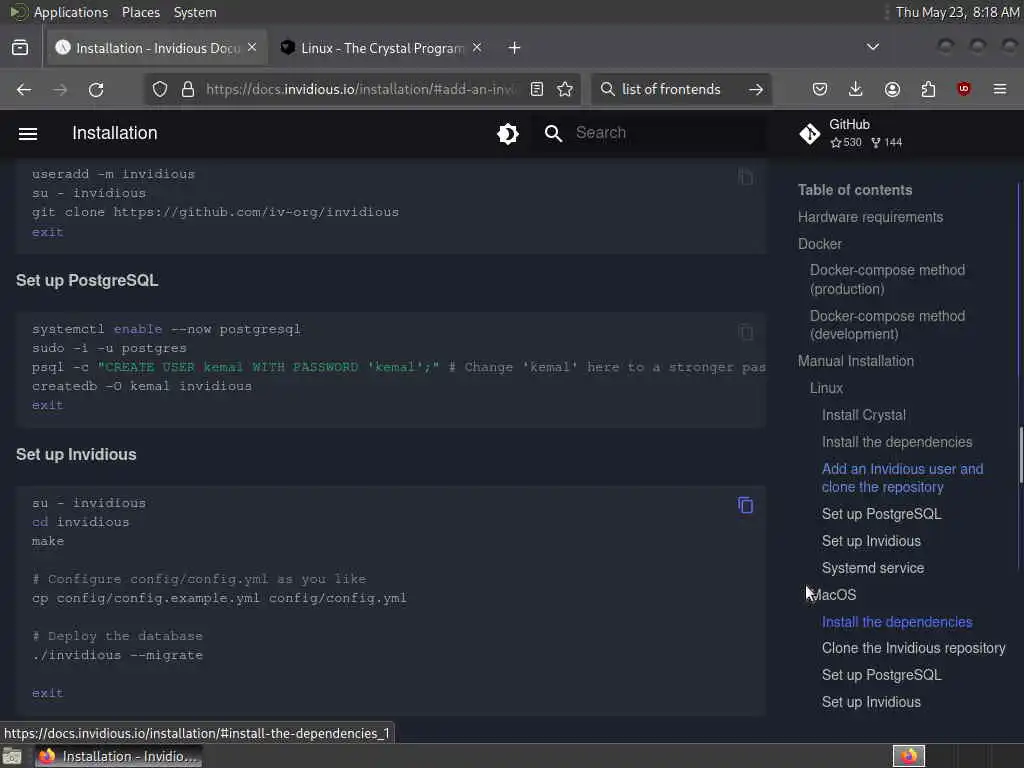The height and width of the screenshot is (768, 1024).
Task: Toggle the light/dark color scheme
Action: (507, 133)
